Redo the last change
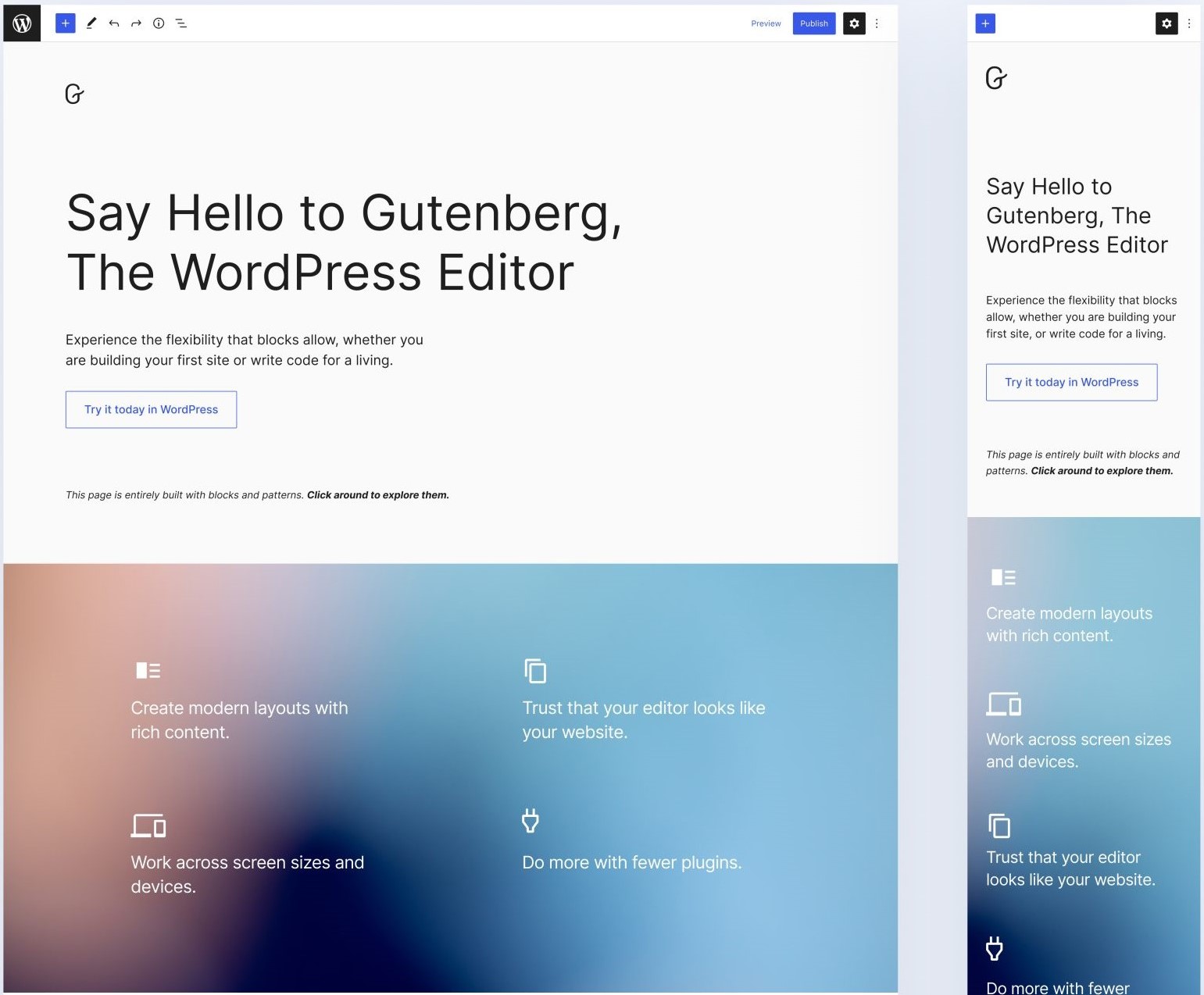 pos(136,23)
